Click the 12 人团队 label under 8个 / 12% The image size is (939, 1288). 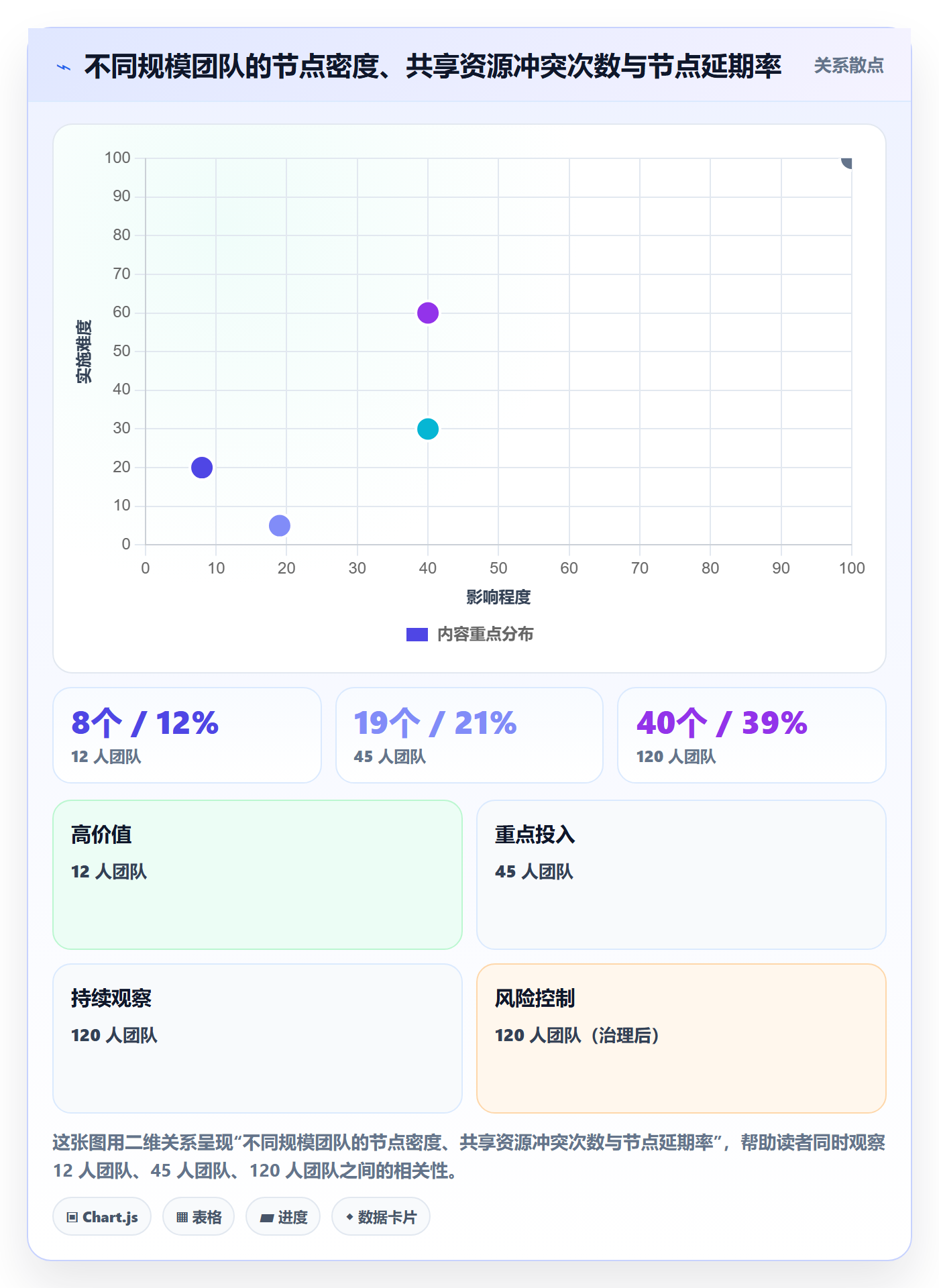106,757
